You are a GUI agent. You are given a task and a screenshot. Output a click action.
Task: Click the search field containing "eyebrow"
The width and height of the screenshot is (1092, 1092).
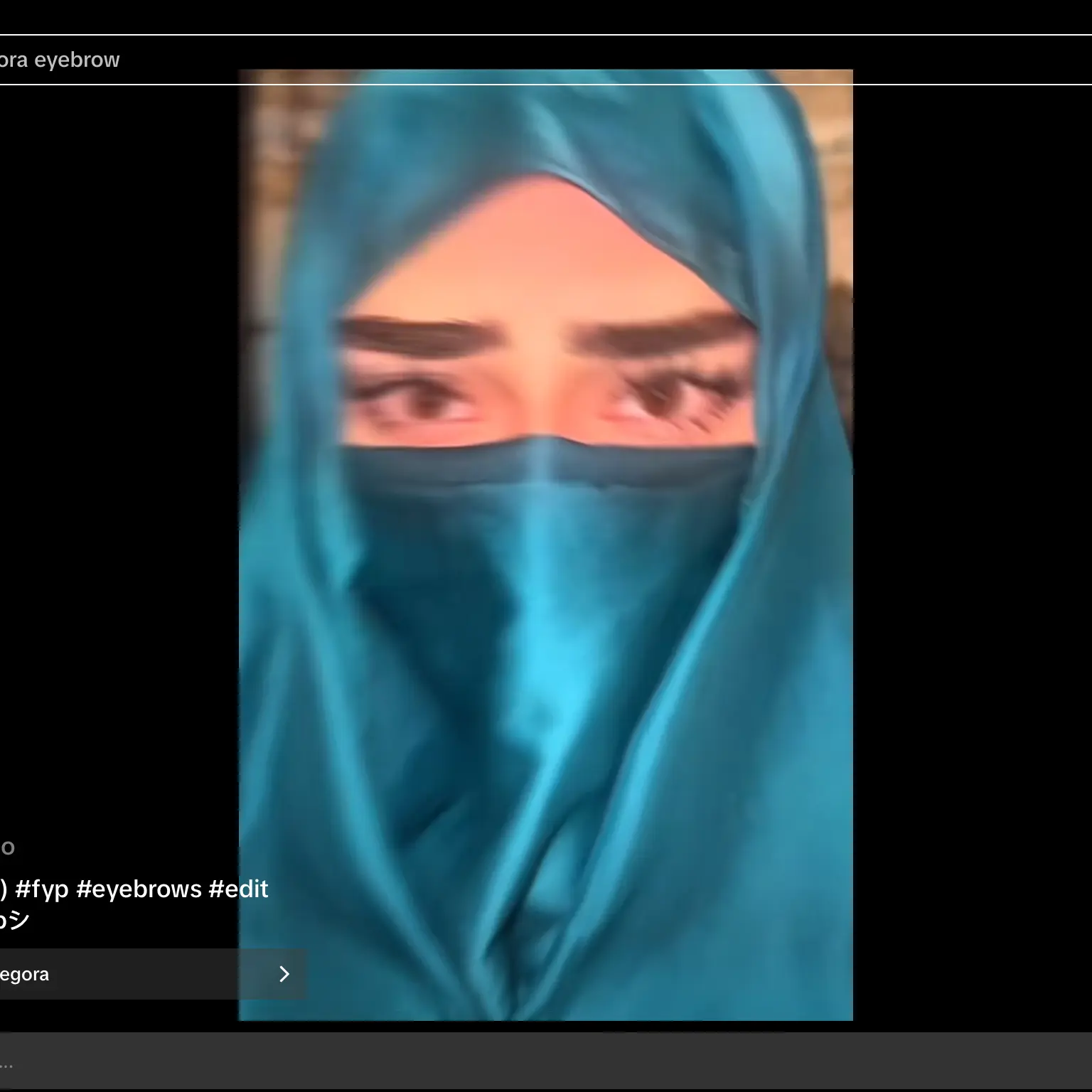point(546,60)
